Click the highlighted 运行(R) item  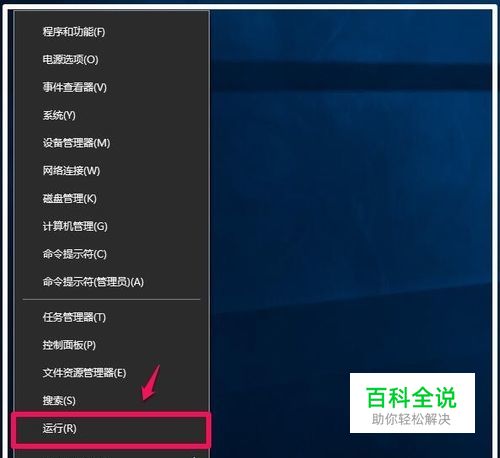111,429
